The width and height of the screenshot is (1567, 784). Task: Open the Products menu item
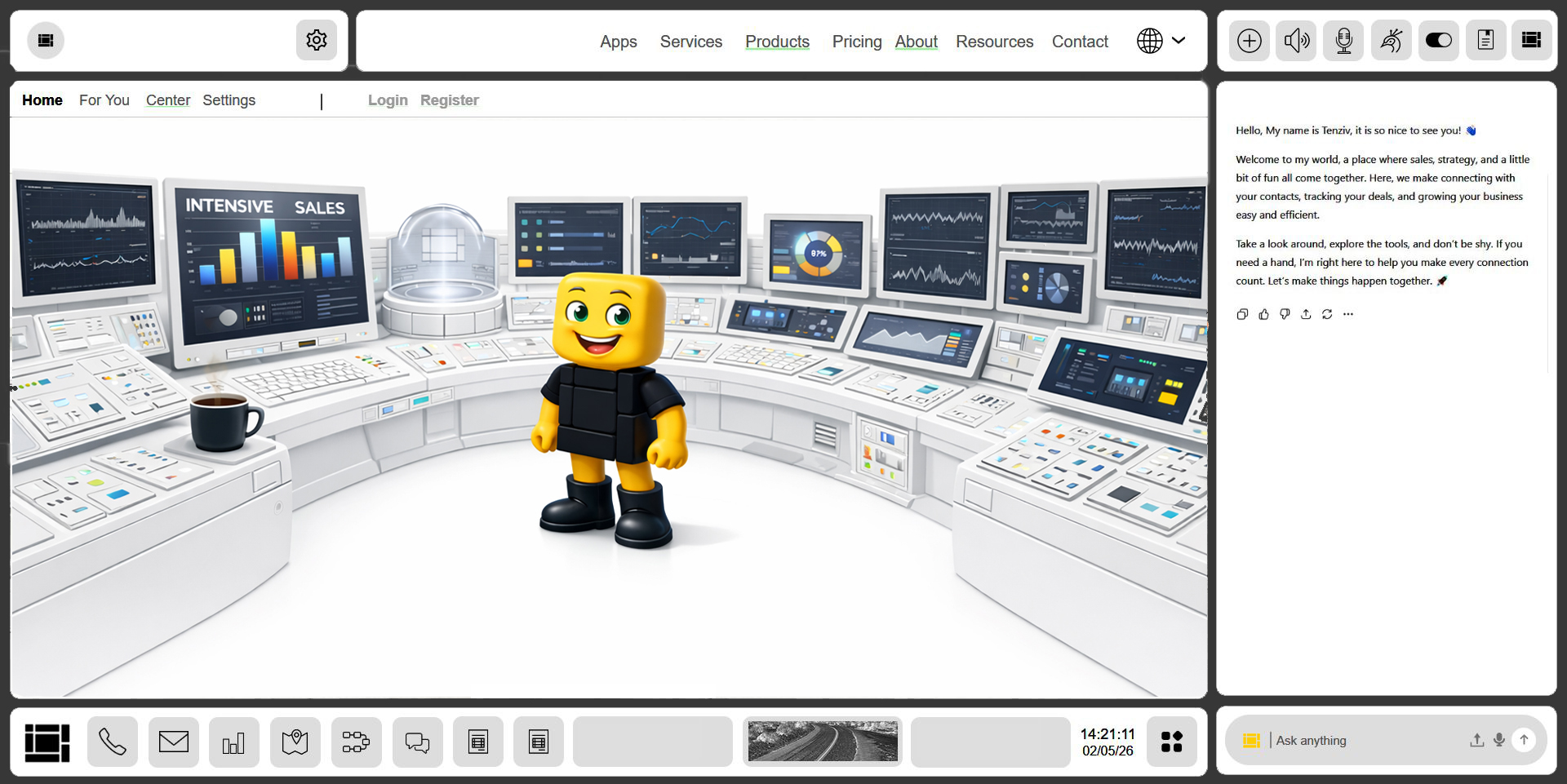[777, 42]
